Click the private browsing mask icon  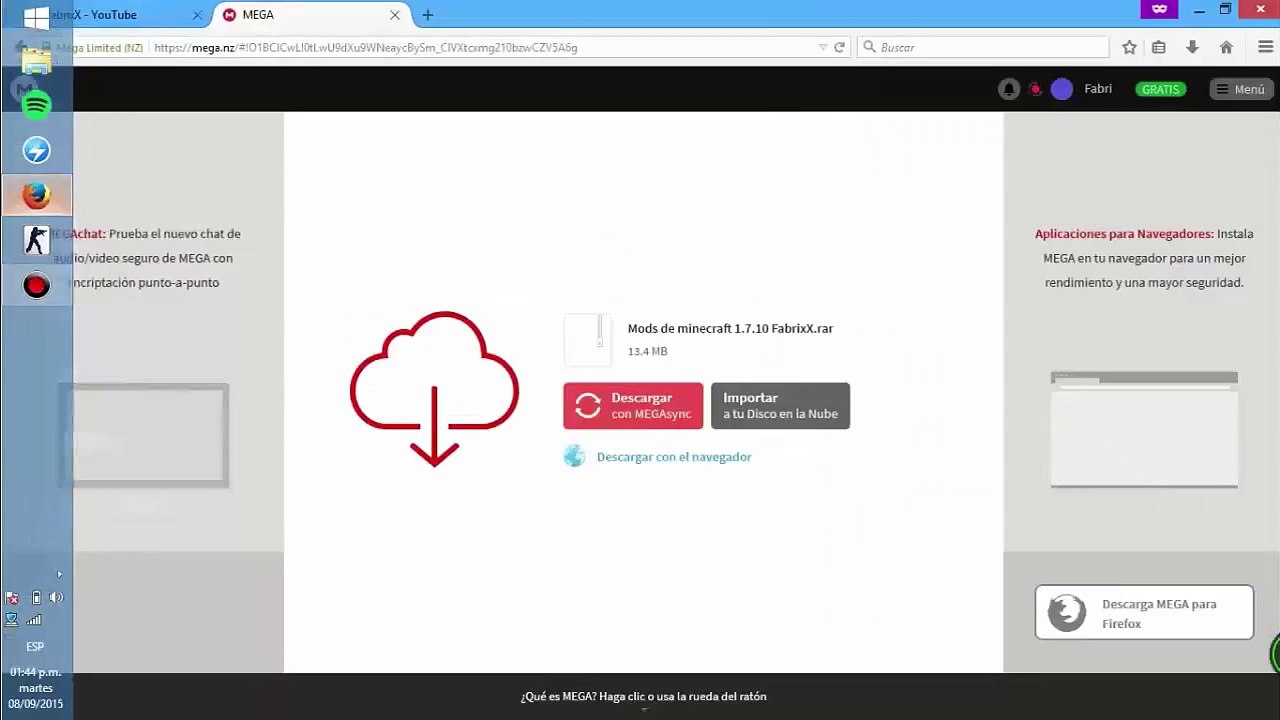(1159, 9)
